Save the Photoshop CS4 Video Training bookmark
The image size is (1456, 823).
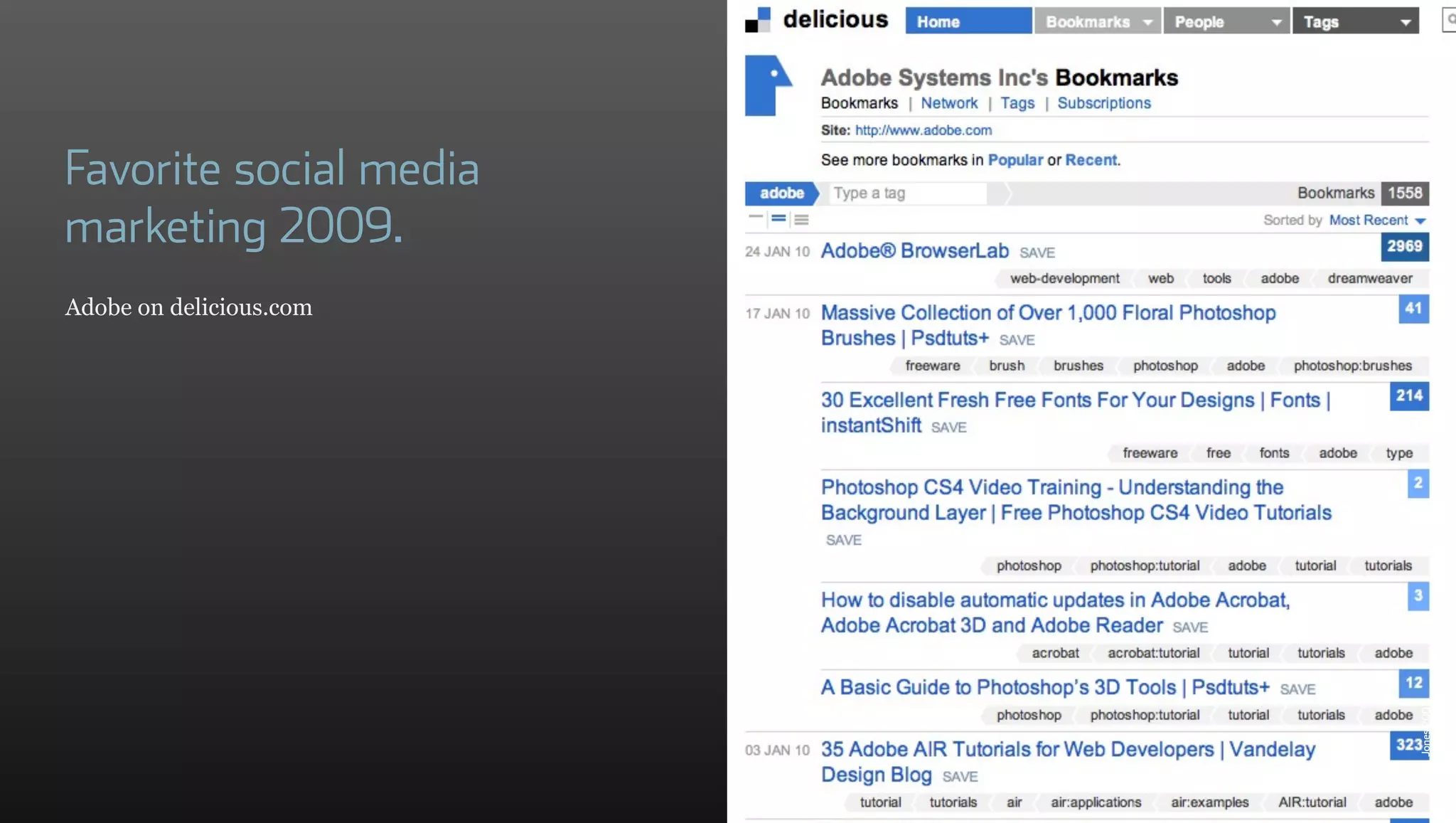pos(843,541)
